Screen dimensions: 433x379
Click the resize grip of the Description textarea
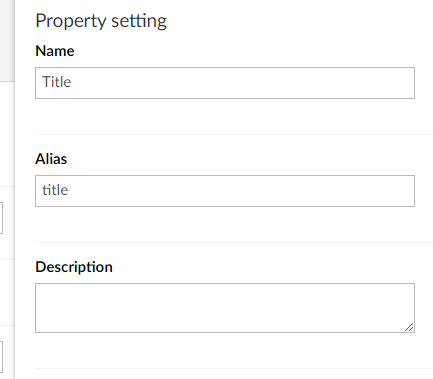(x=409, y=327)
